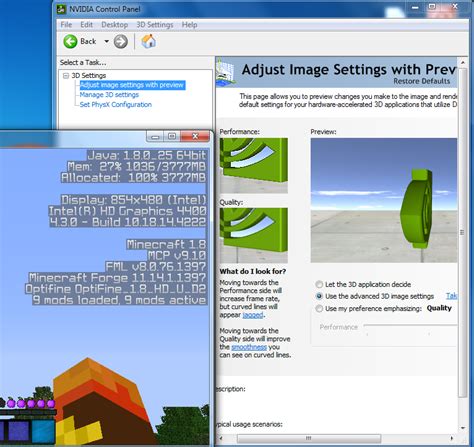
Task: Click horizontal scrollbar right arrow
Action: click(452, 438)
